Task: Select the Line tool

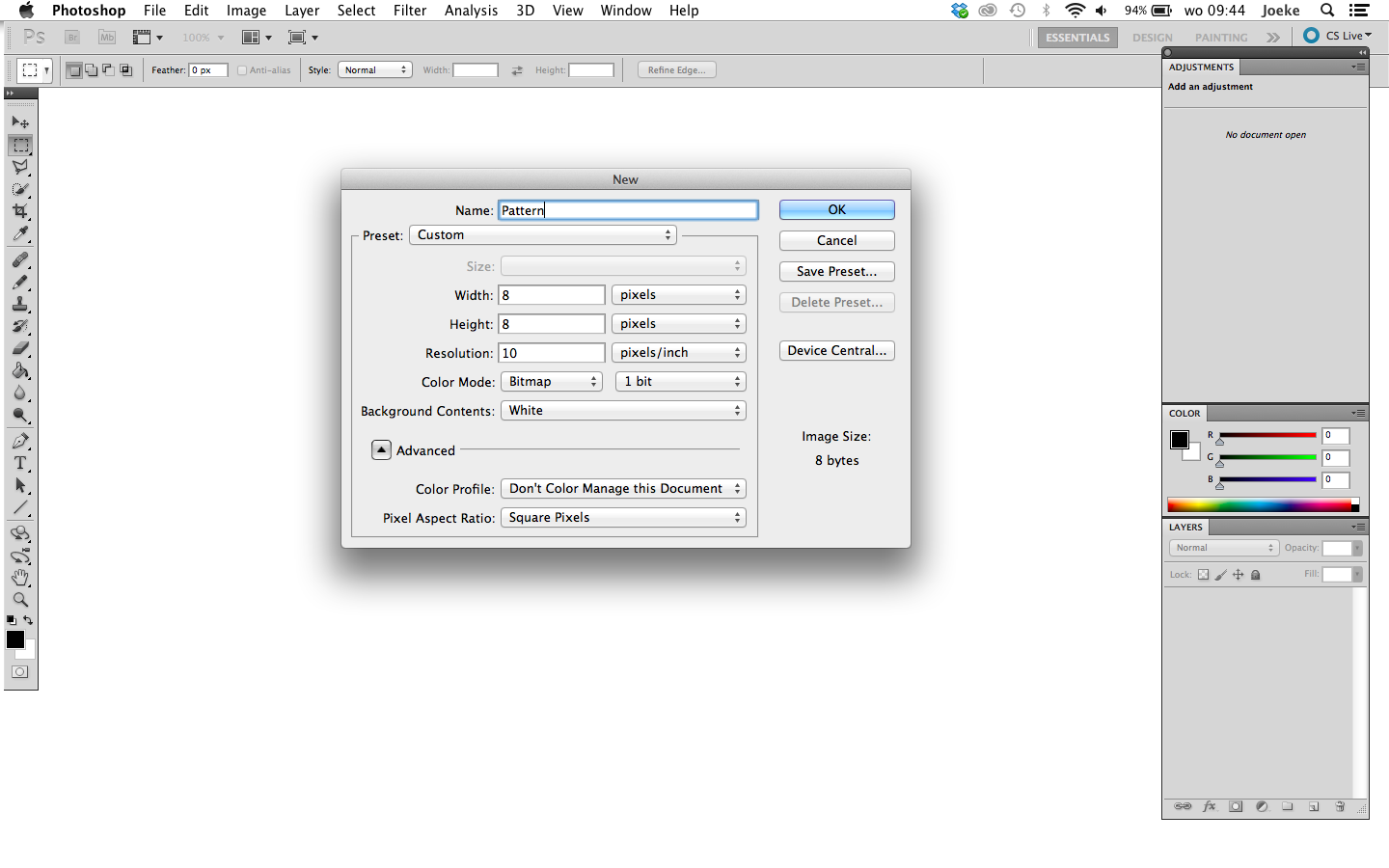Action: (x=20, y=507)
